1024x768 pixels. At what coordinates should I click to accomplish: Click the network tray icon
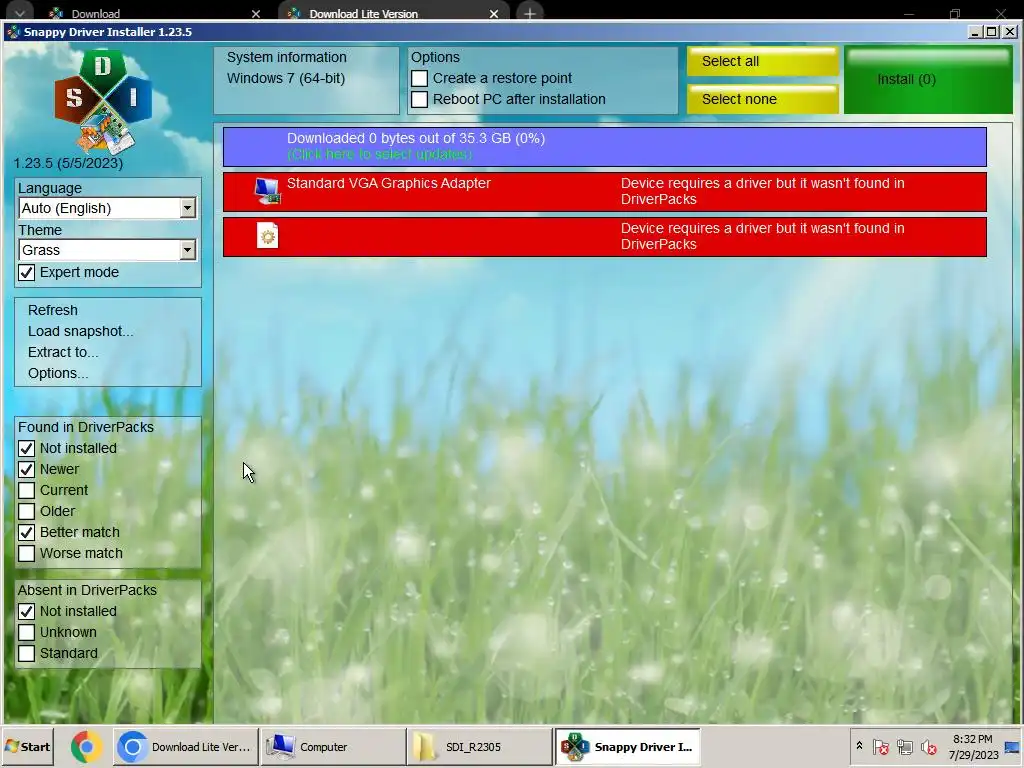coord(904,746)
